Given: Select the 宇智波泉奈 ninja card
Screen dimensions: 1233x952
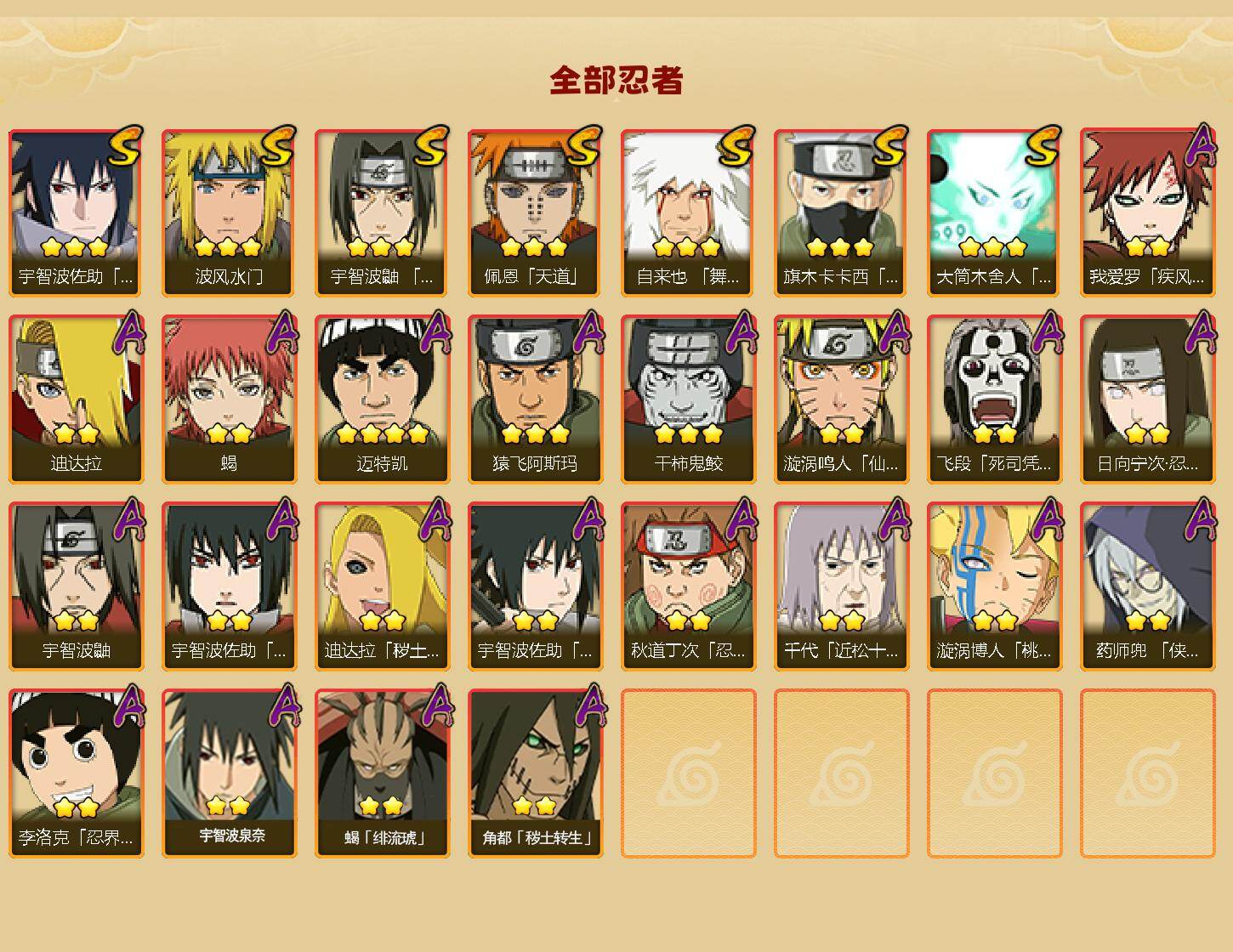Looking at the screenshot, I should (x=229, y=773).
